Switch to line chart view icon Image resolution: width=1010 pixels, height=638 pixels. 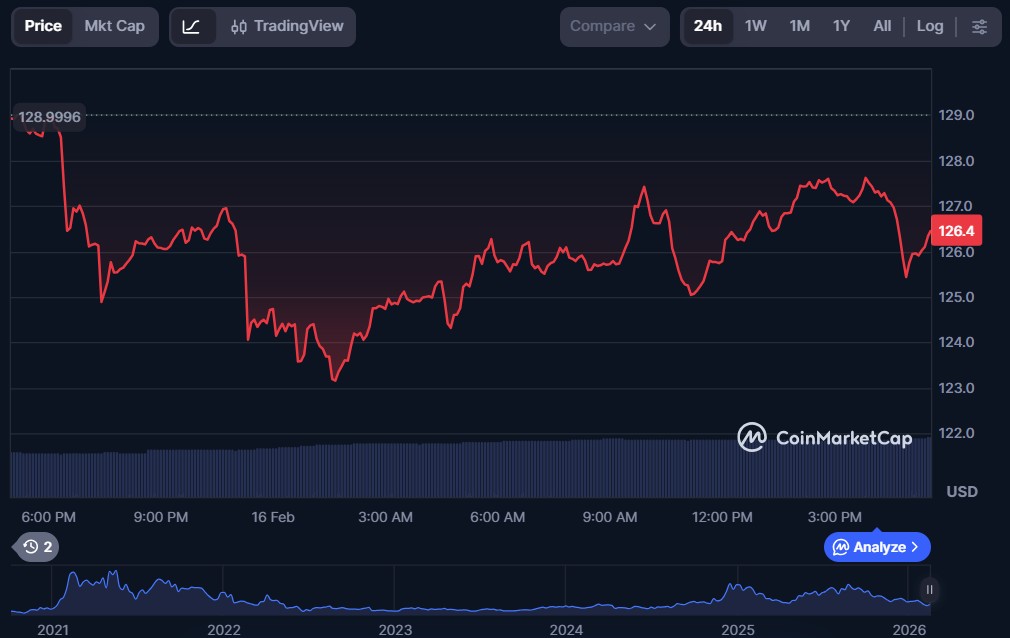pyautogui.click(x=192, y=27)
